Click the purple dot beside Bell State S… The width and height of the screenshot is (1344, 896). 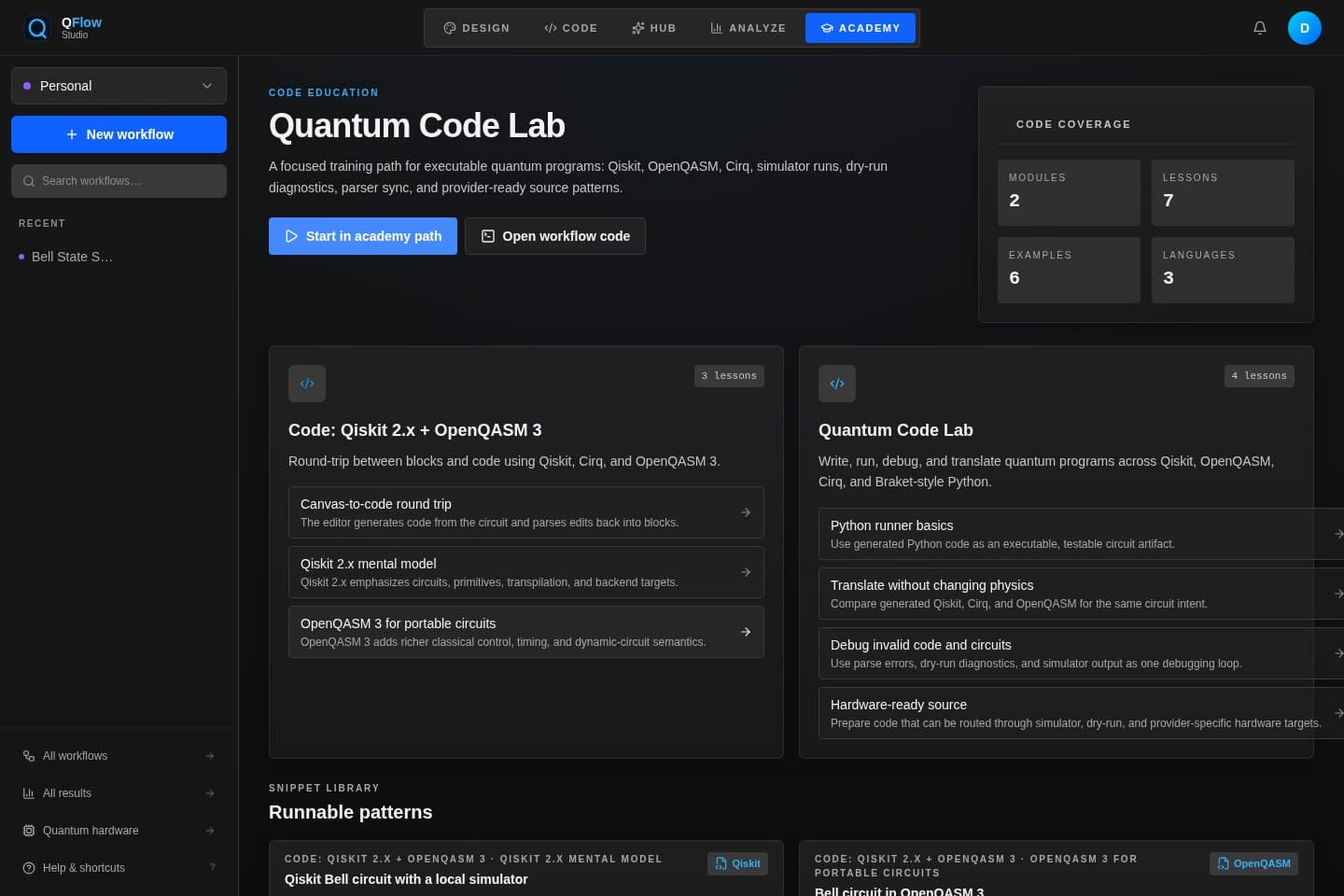21,257
